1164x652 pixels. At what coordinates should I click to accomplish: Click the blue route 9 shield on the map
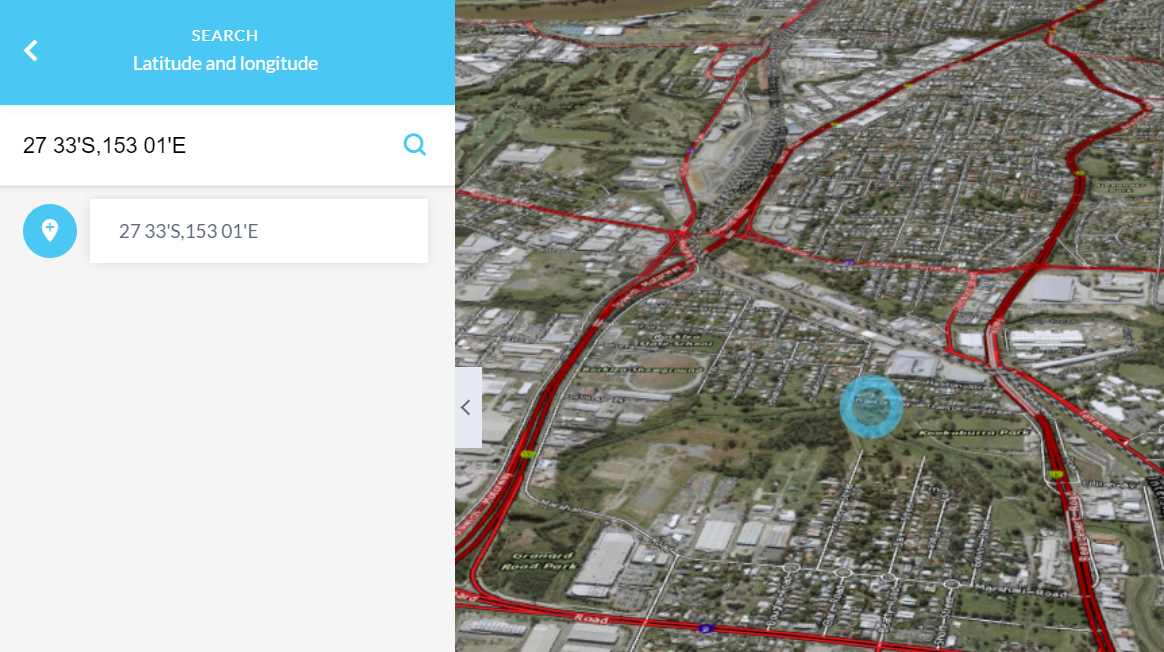[707, 628]
